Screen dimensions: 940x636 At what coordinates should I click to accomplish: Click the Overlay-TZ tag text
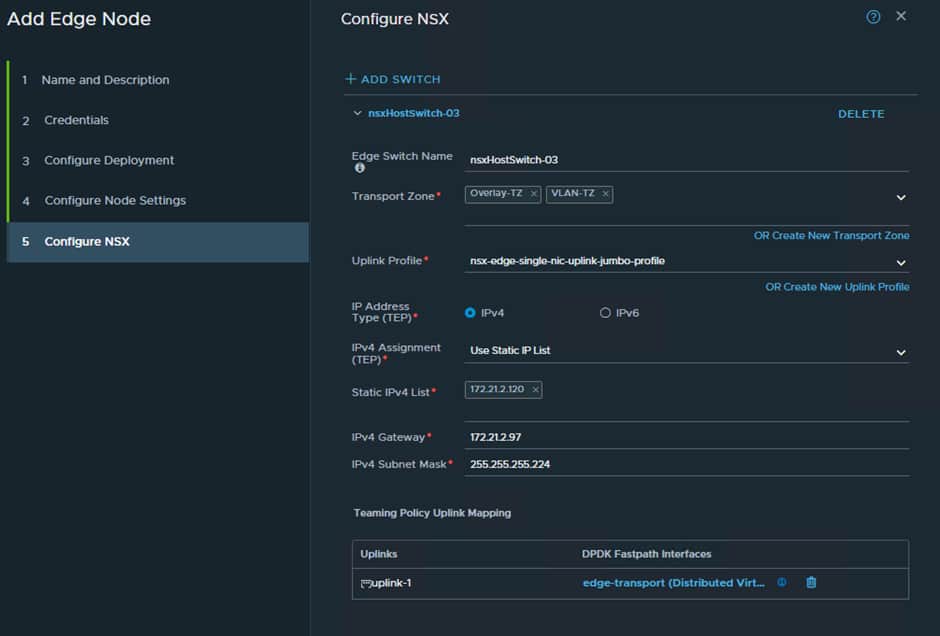pyautogui.click(x=496, y=193)
